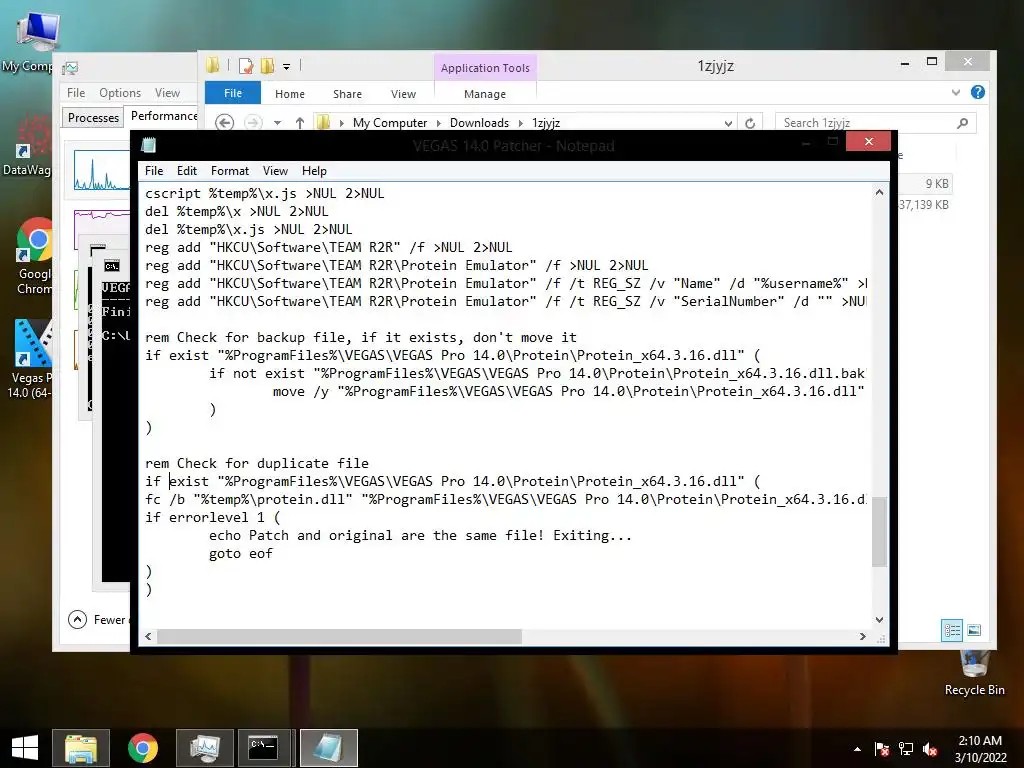Image resolution: width=1024 pixels, height=768 pixels.
Task: Click Action Center flag tray icon
Action: 882,749
